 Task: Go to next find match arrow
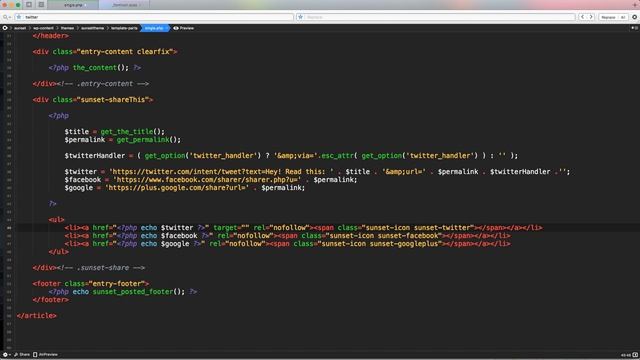tap(591, 17)
